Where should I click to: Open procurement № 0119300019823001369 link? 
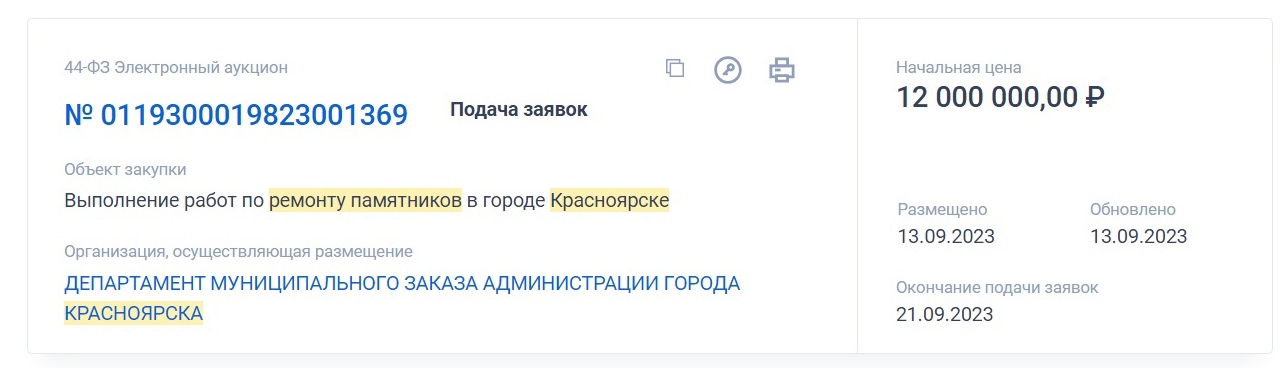[236, 115]
